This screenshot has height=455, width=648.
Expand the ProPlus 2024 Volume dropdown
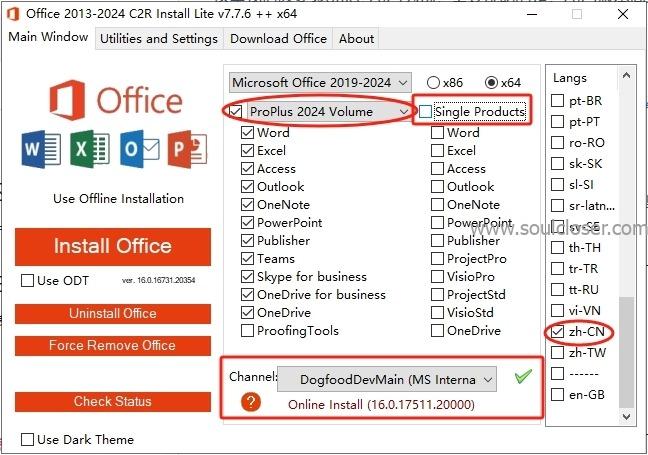pos(329,112)
